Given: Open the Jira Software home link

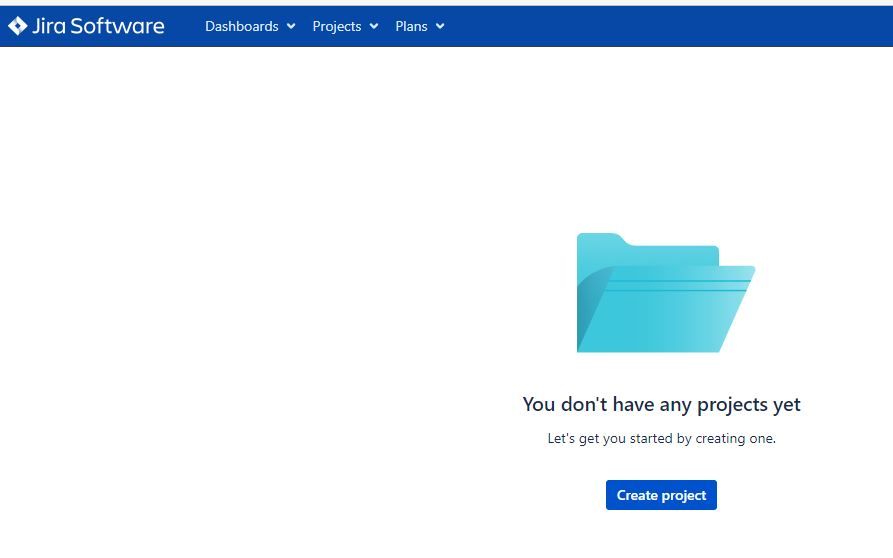Looking at the screenshot, I should point(86,26).
